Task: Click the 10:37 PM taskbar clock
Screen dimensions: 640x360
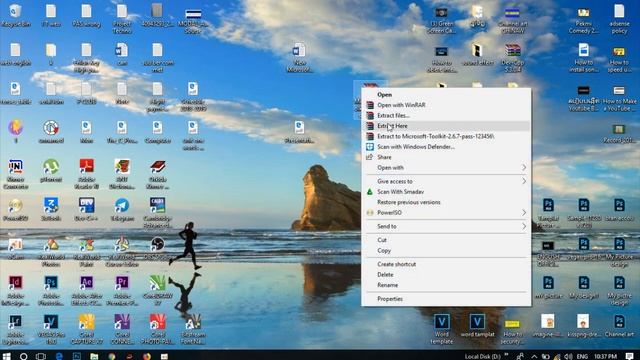Action: [x=606, y=356]
